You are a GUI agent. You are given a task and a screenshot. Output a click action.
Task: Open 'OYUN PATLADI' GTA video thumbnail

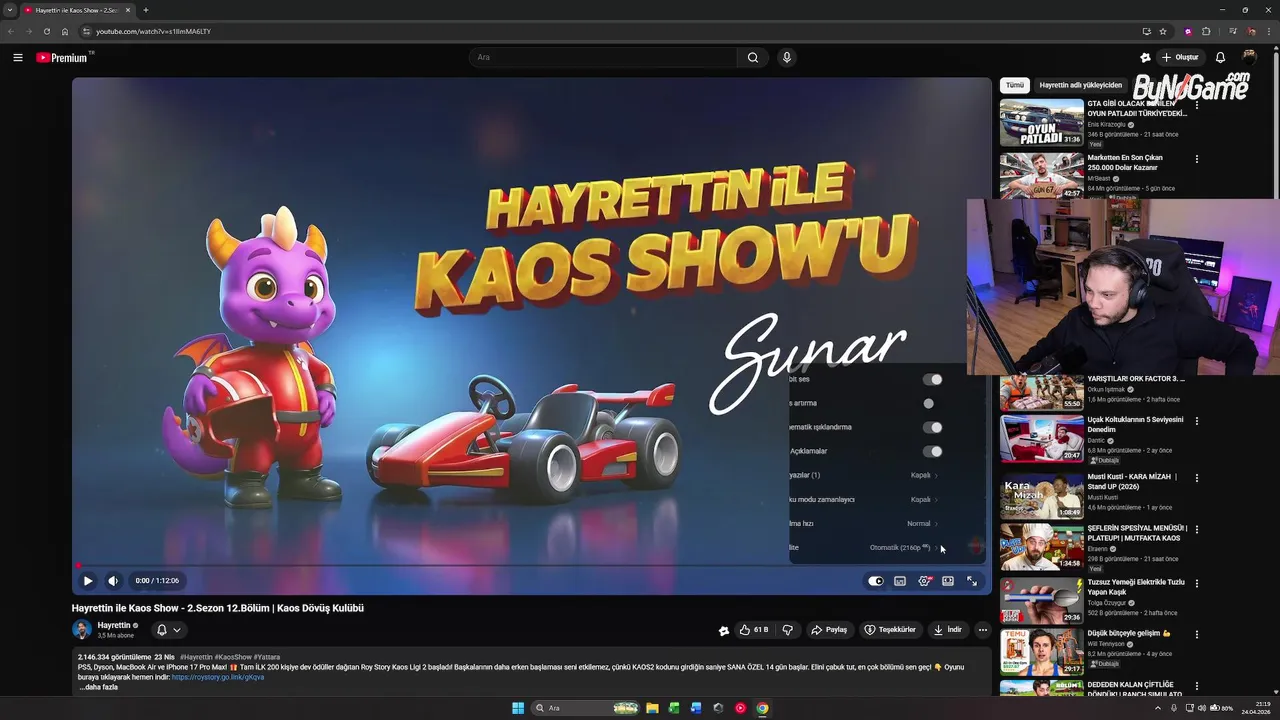pos(1042,122)
